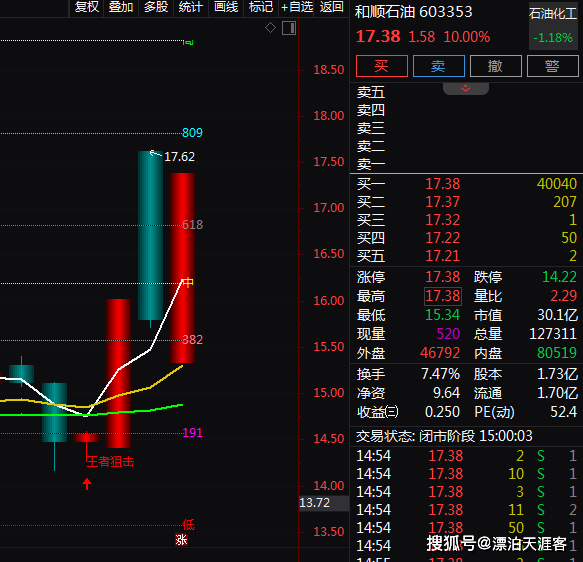Screen dimensions: 583x562
Task: Click the red 王者狙击 arrow signal marker
Action: click(87, 484)
